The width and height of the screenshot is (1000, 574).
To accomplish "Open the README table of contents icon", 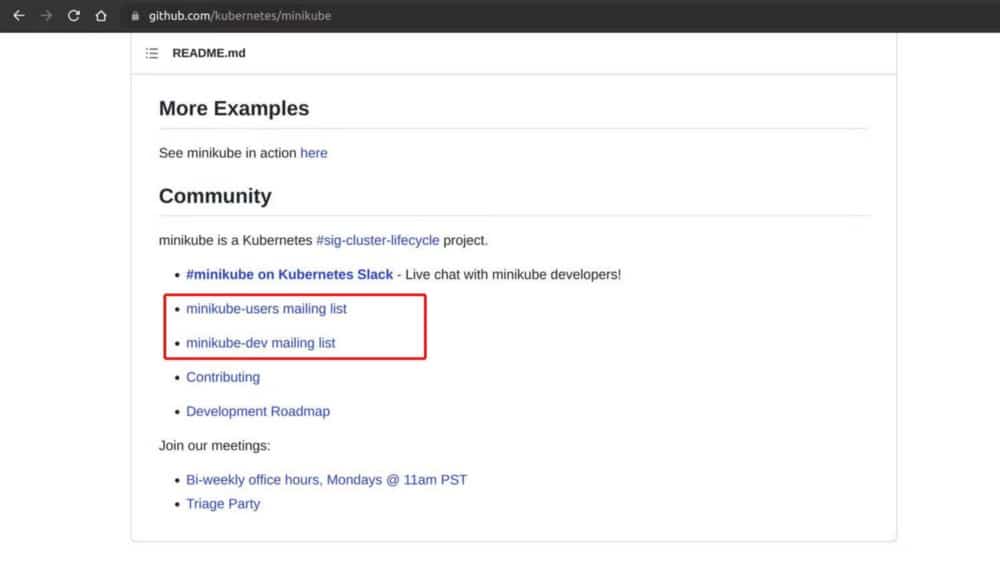I will (x=152, y=53).
